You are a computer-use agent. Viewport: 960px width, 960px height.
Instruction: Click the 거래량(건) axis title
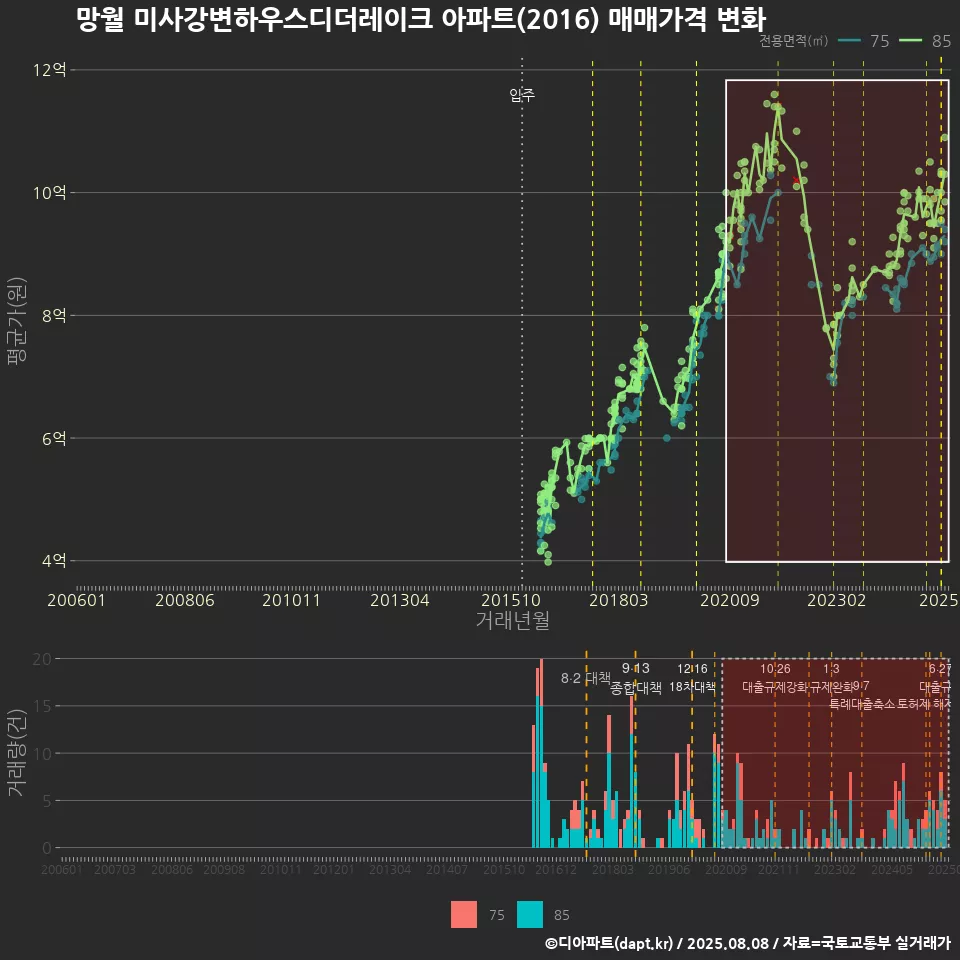pyautogui.click(x=17, y=752)
